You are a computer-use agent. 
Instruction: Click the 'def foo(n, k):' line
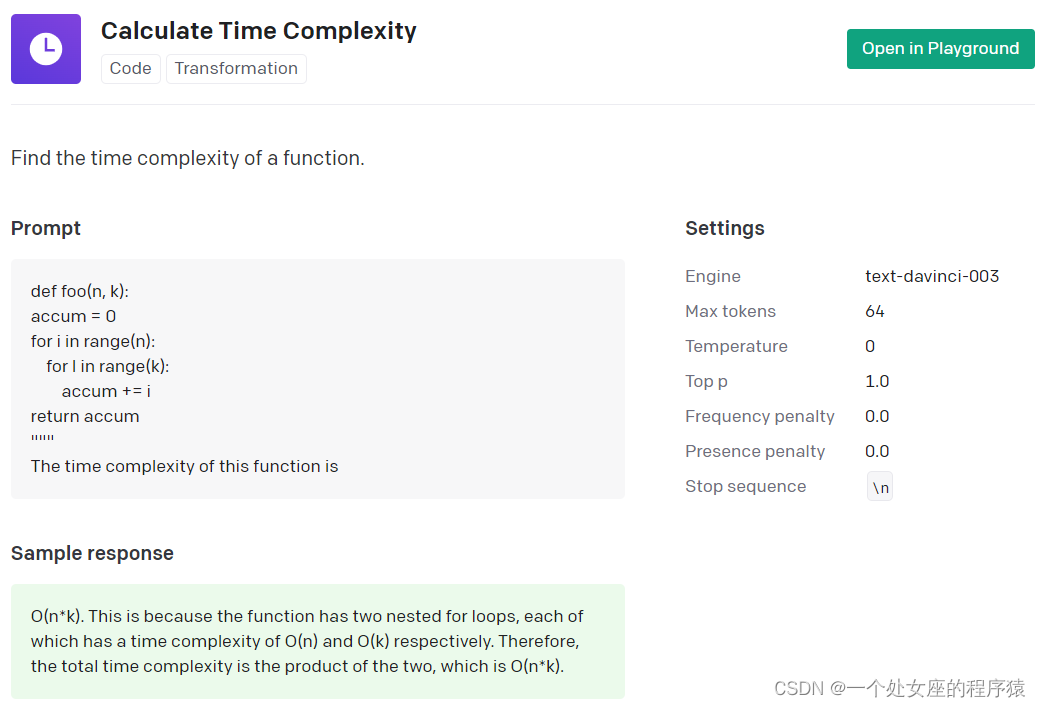[80, 291]
